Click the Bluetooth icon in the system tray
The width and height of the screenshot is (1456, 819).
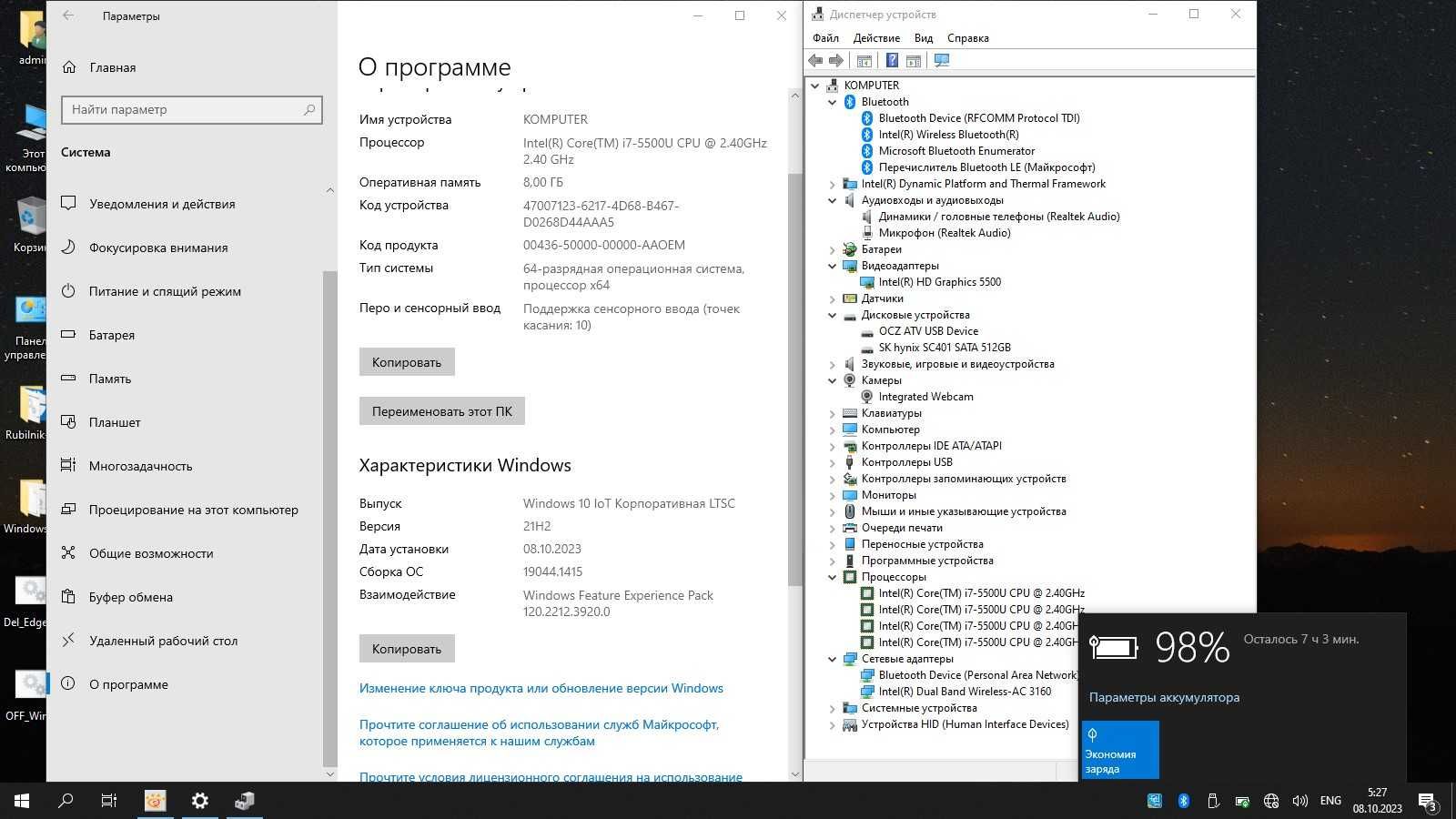(1184, 801)
